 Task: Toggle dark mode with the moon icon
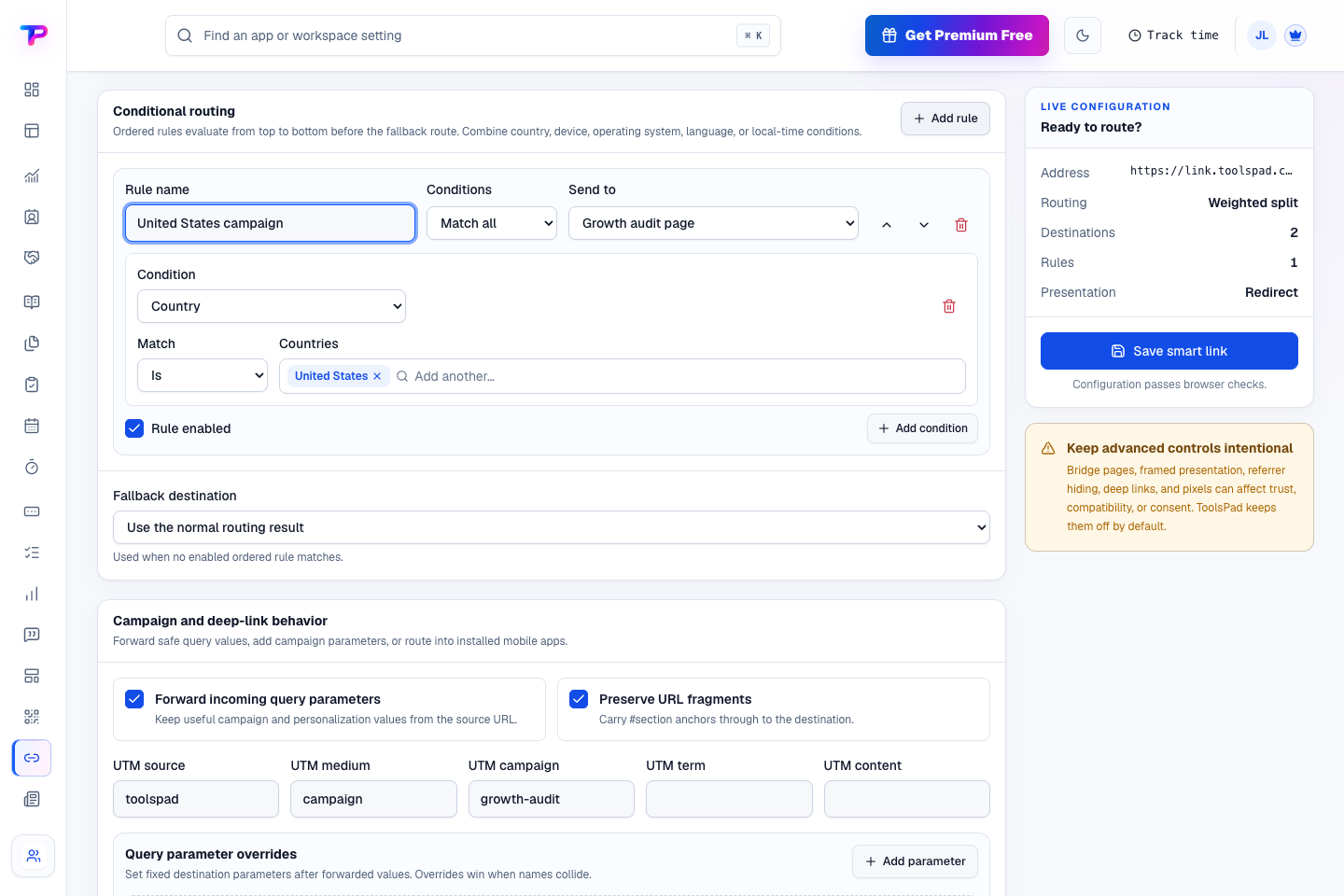[x=1083, y=35]
